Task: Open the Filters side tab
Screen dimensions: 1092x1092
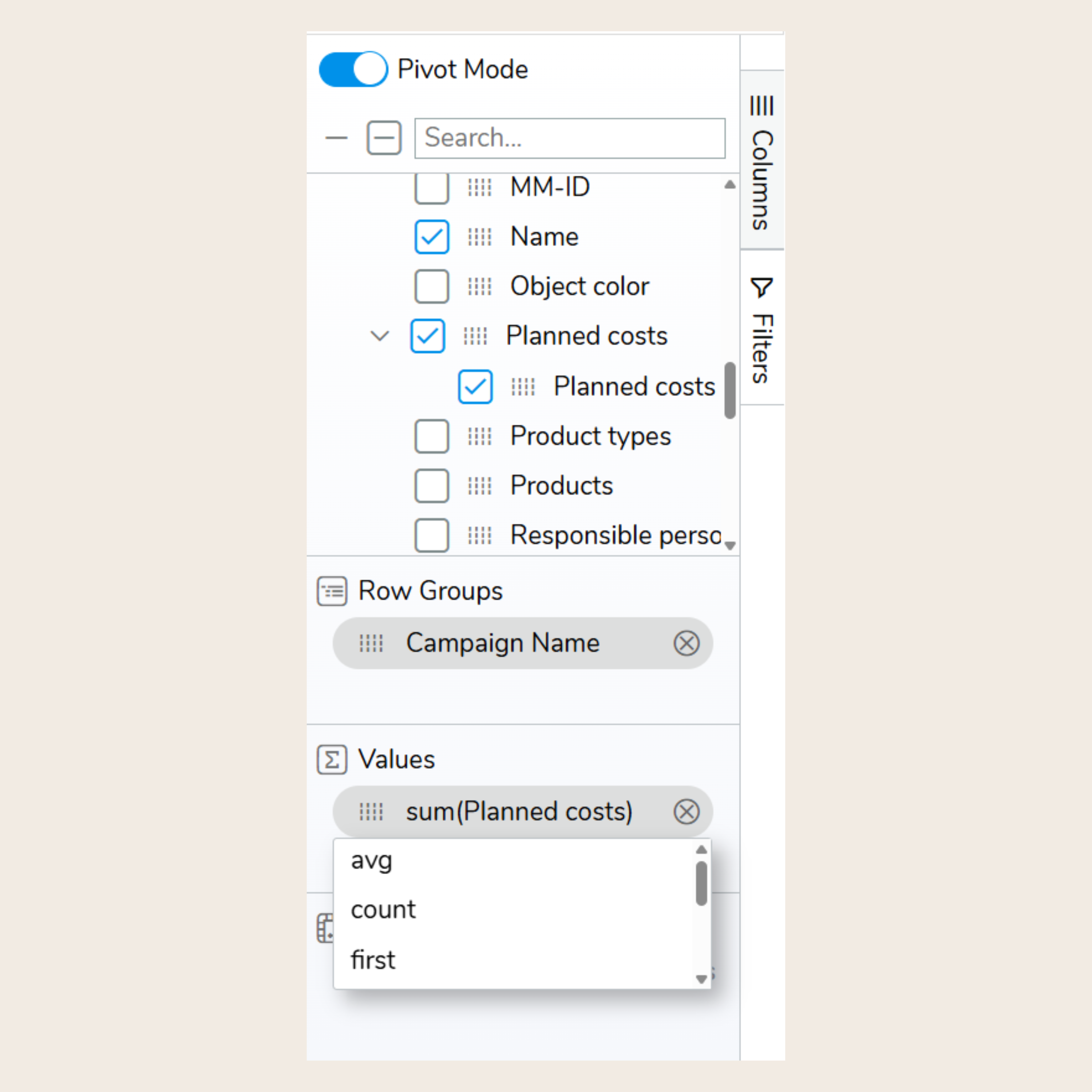Action: 761,328
